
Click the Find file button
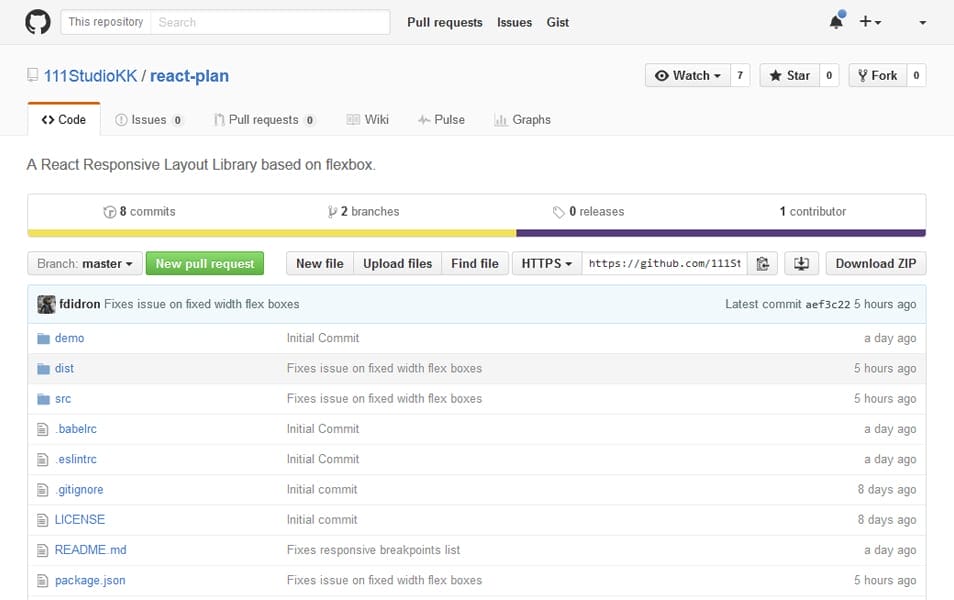[475, 263]
